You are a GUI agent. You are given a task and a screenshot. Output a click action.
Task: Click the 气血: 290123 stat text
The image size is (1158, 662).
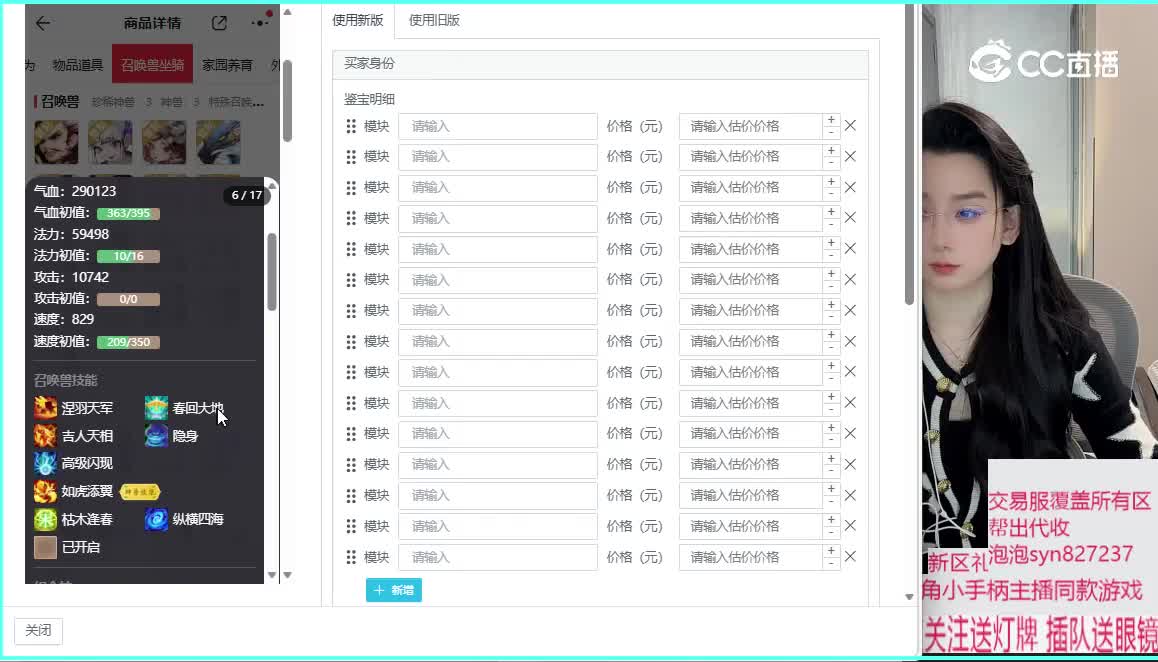(75, 191)
